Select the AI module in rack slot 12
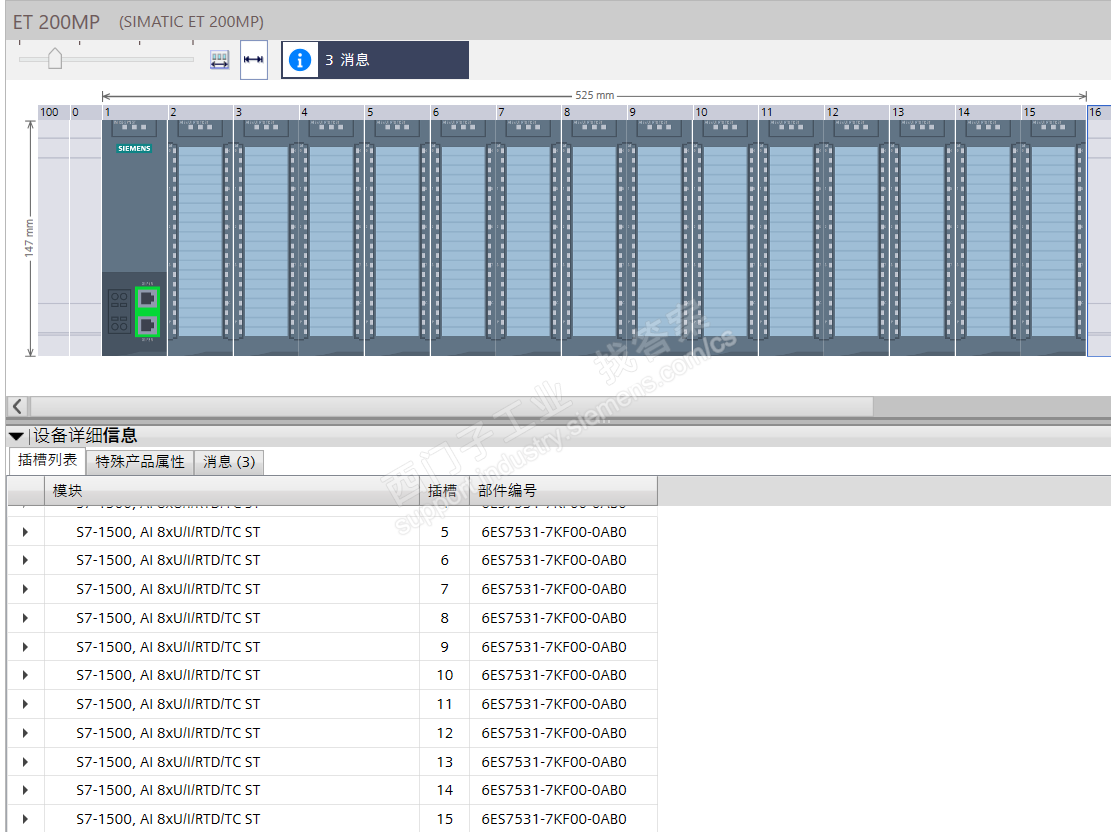1111x832 pixels. [857, 237]
